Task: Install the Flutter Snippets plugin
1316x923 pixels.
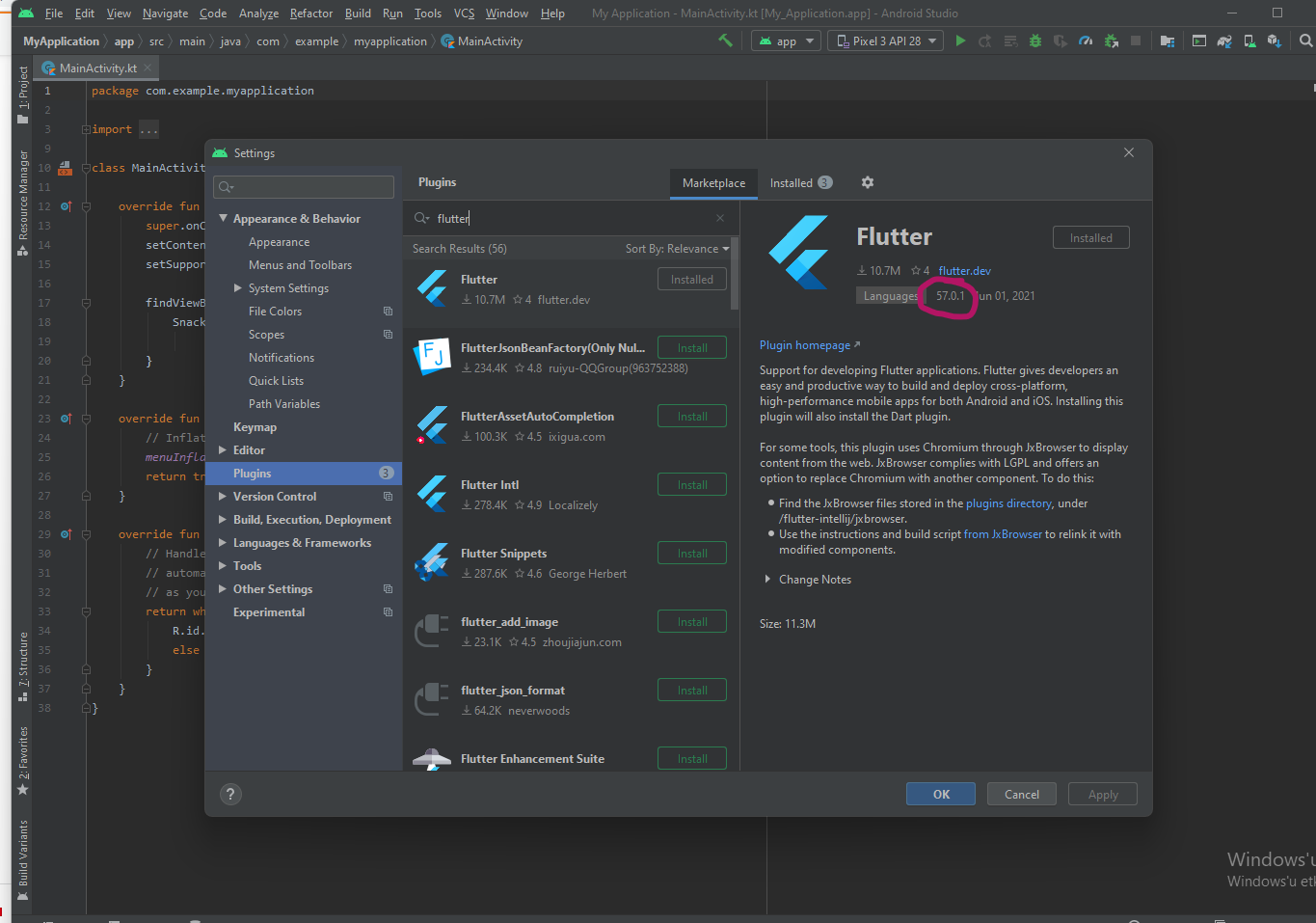Action: (x=692, y=553)
